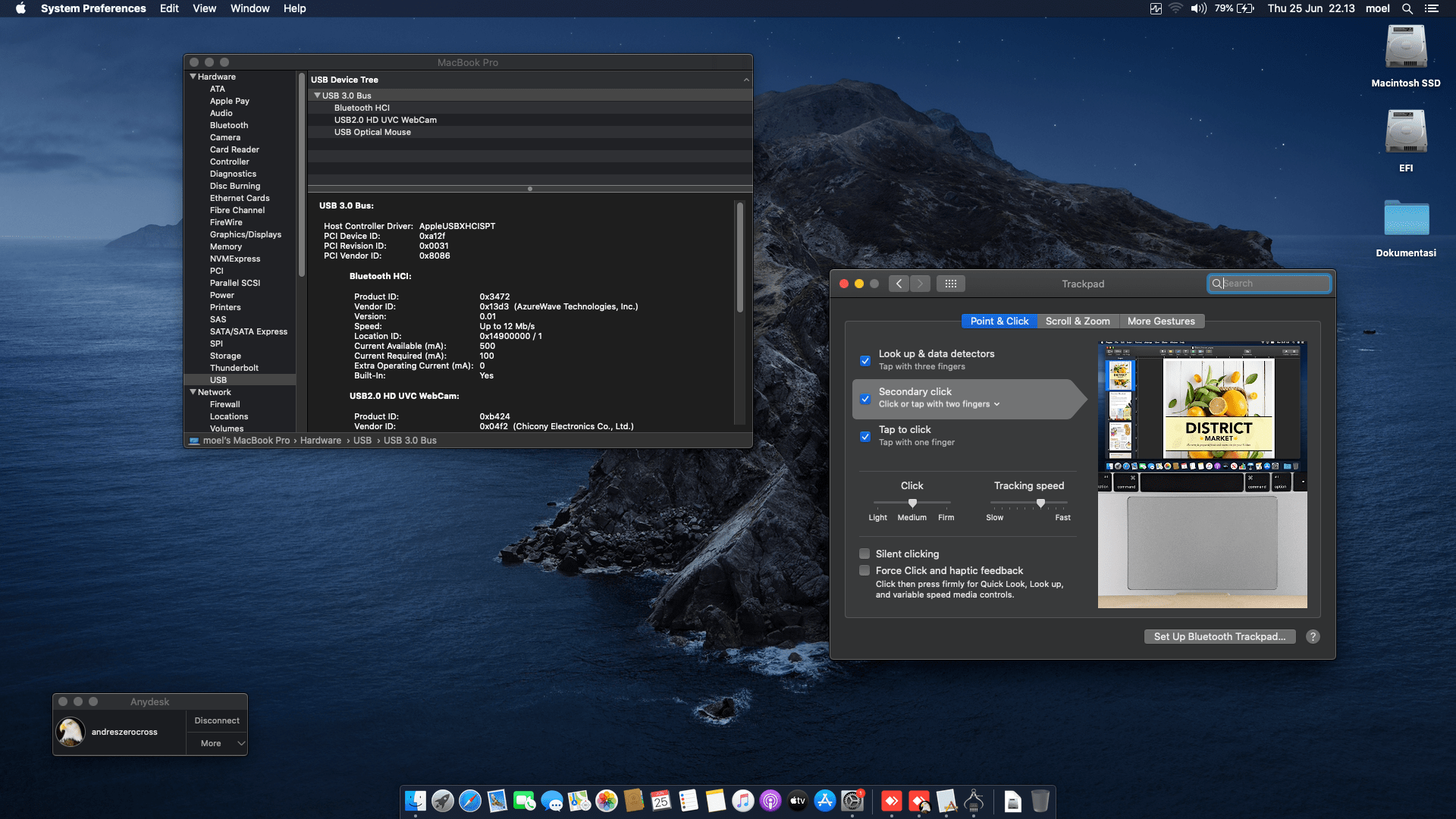Open the Window menu in the menu bar
Screen dimensions: 1456x819
(x=249, y=8)
